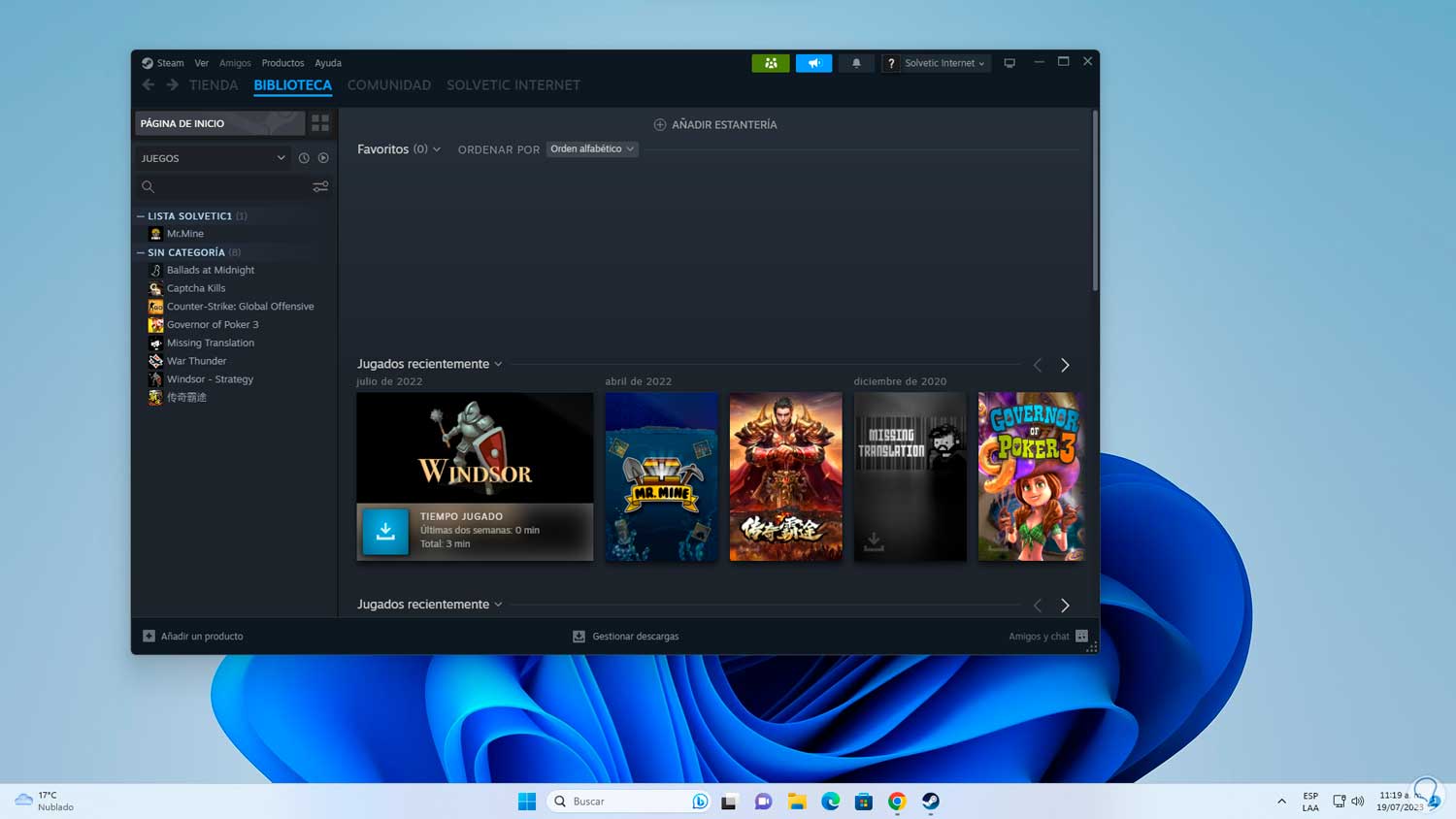Open the SOLVETIC INTERNET profile tab
Screen dimensions: 1456x819
tap(513, 85)
